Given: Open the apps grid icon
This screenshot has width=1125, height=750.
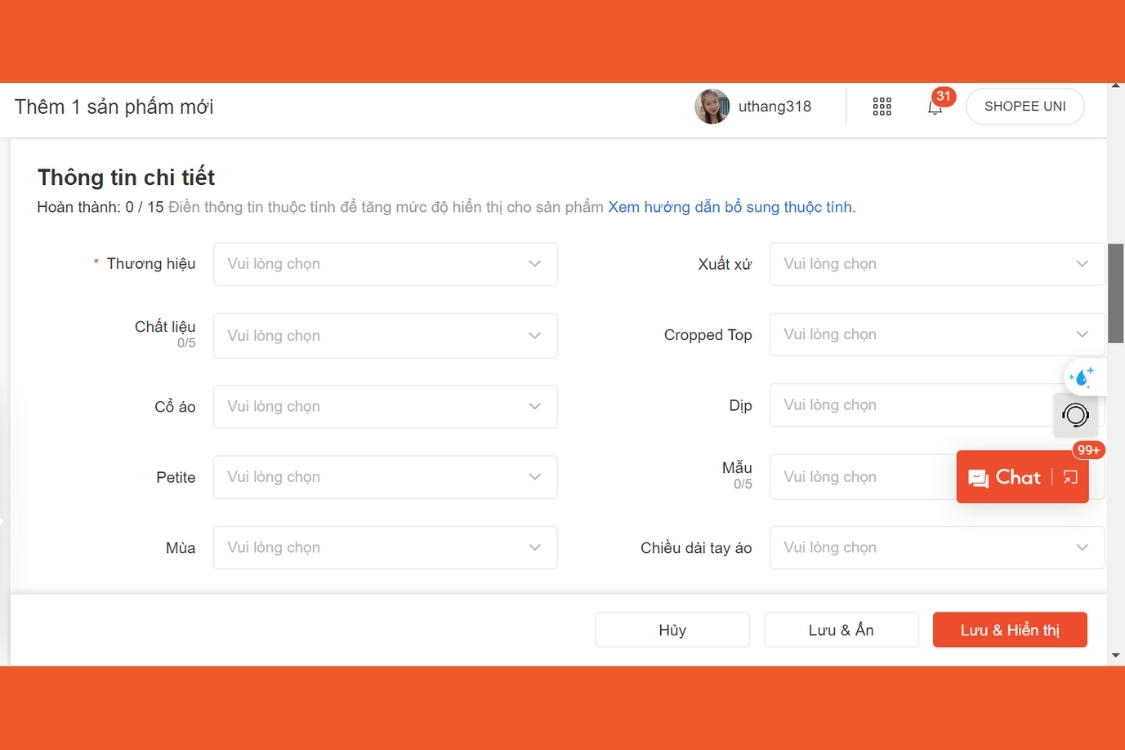Looking at the screenshot, I should pyautogui.click(x=882, y=107).
